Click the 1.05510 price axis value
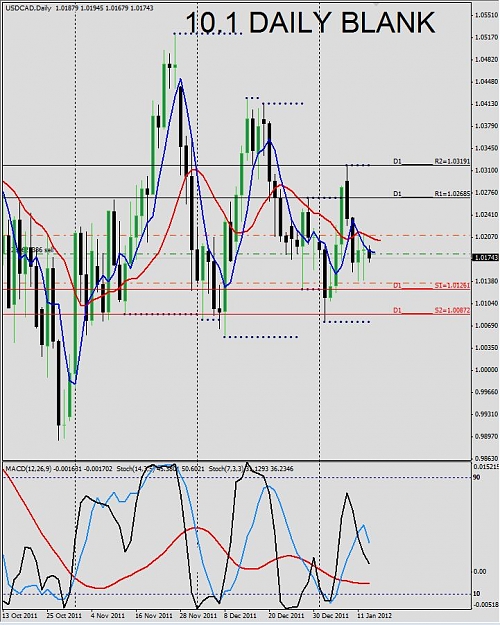The image size is (500, 625). tap(486, 15)
